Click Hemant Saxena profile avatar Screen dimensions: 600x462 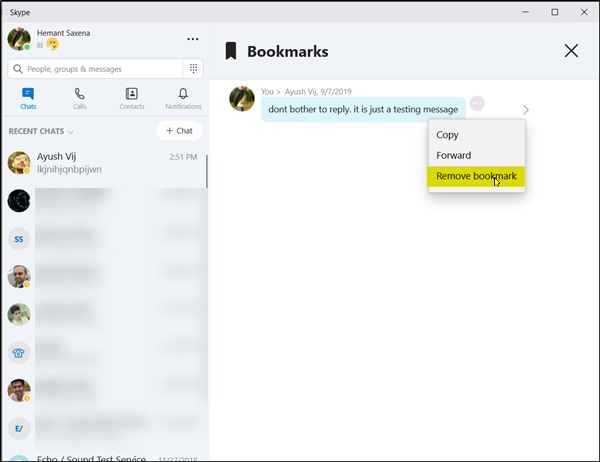[19, 39]
